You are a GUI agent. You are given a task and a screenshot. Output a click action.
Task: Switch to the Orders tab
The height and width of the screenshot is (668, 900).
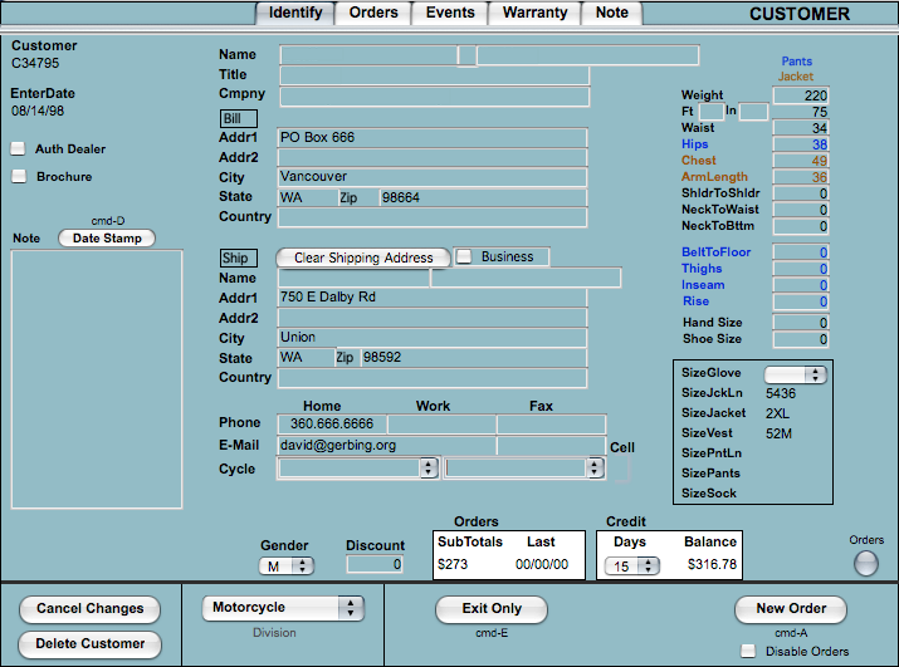click(x=374, y=13)
